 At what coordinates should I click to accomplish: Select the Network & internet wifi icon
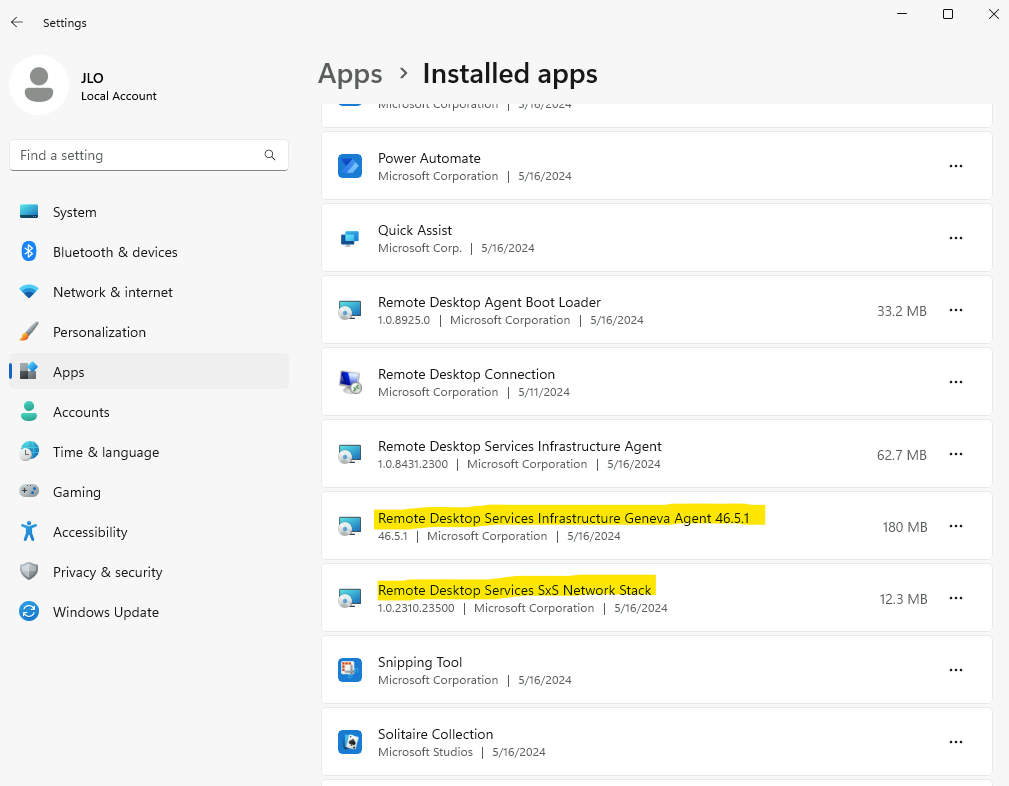[x=29, y=292]
